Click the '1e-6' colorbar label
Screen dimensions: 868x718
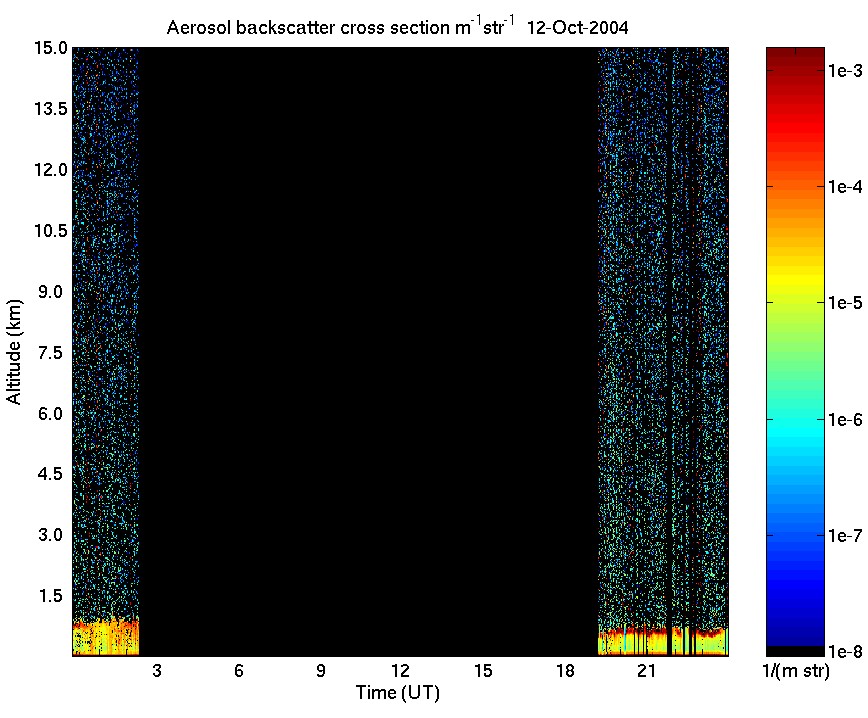[845, 420]
